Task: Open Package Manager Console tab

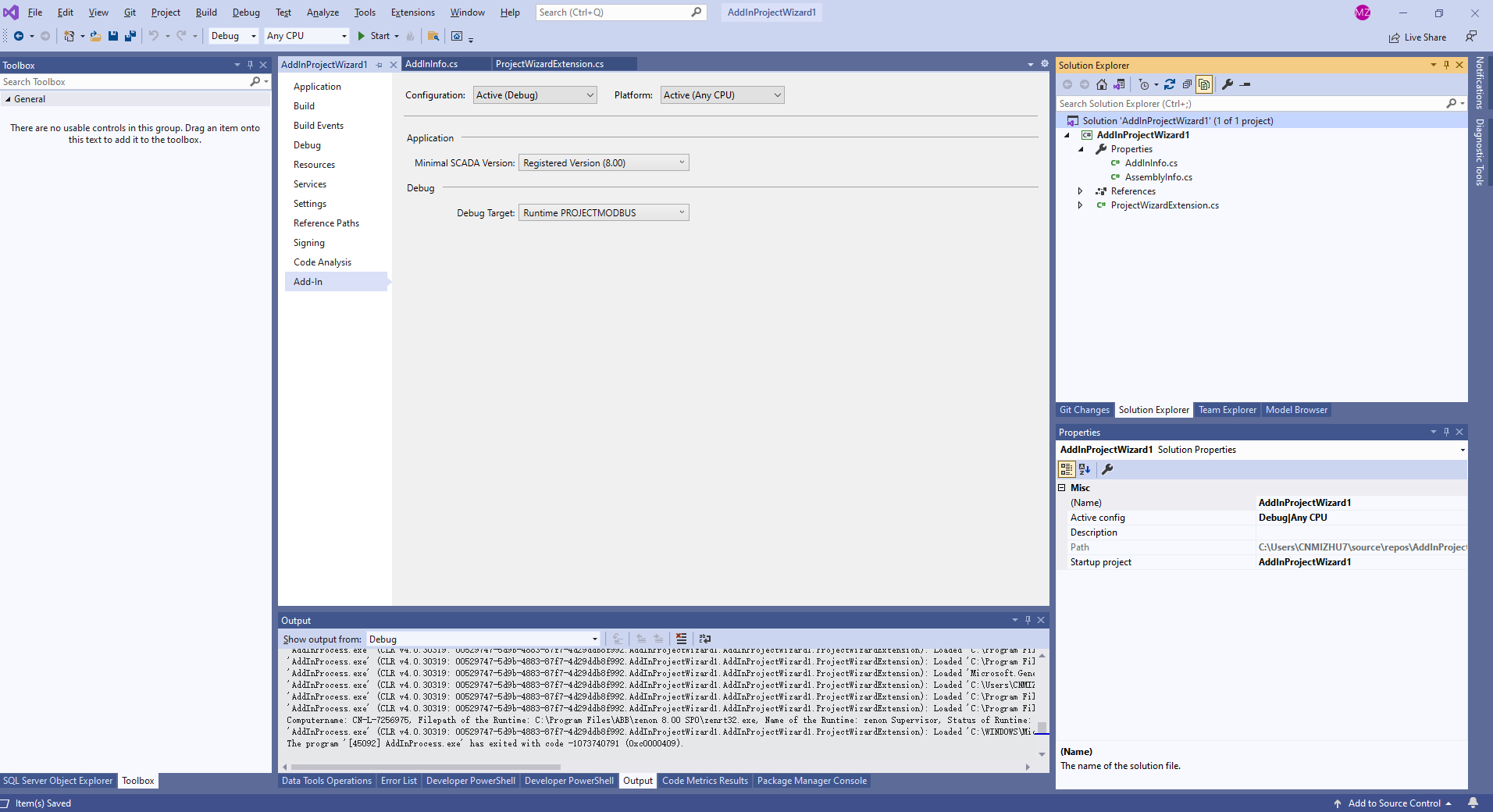Action: click(812, 781)
